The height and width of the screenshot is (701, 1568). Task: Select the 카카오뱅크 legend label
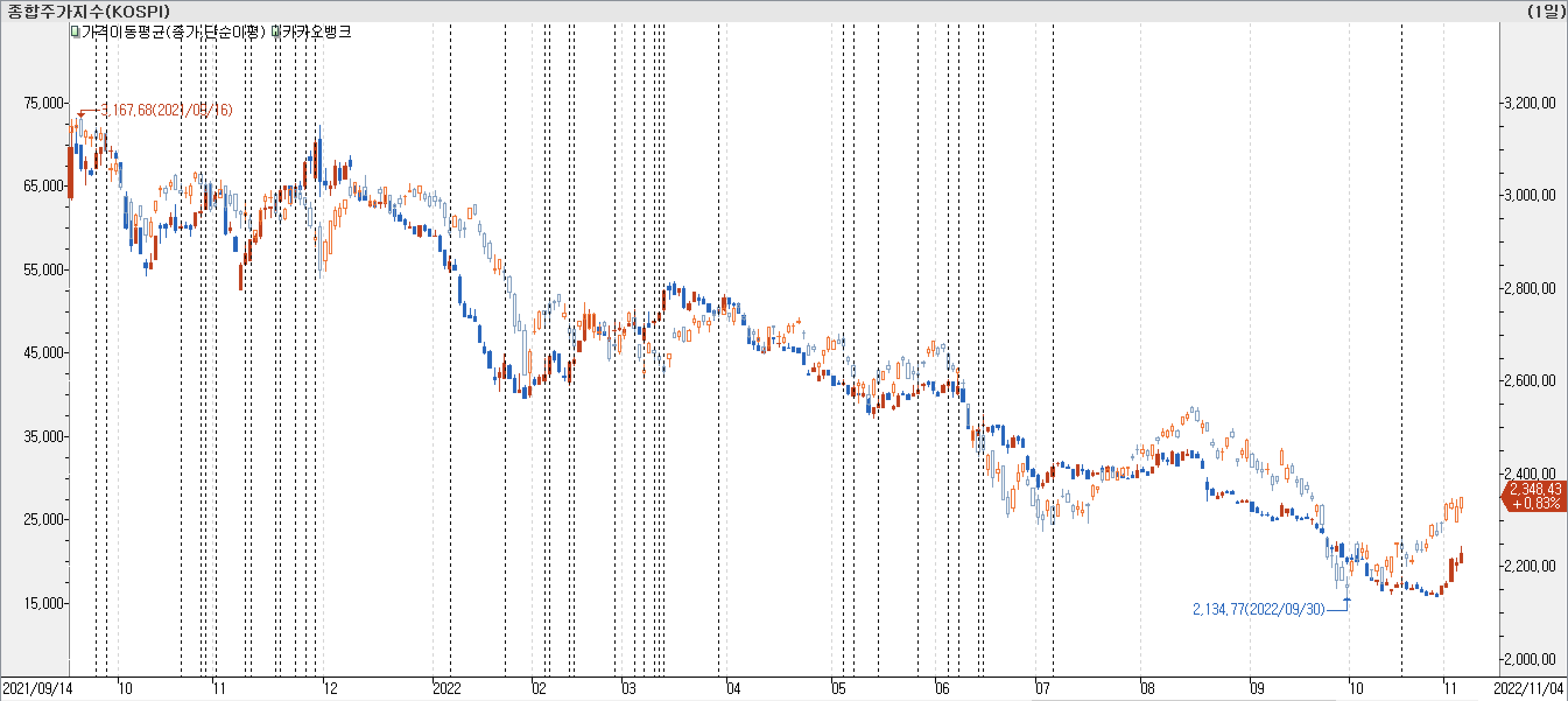pos(317,31)
